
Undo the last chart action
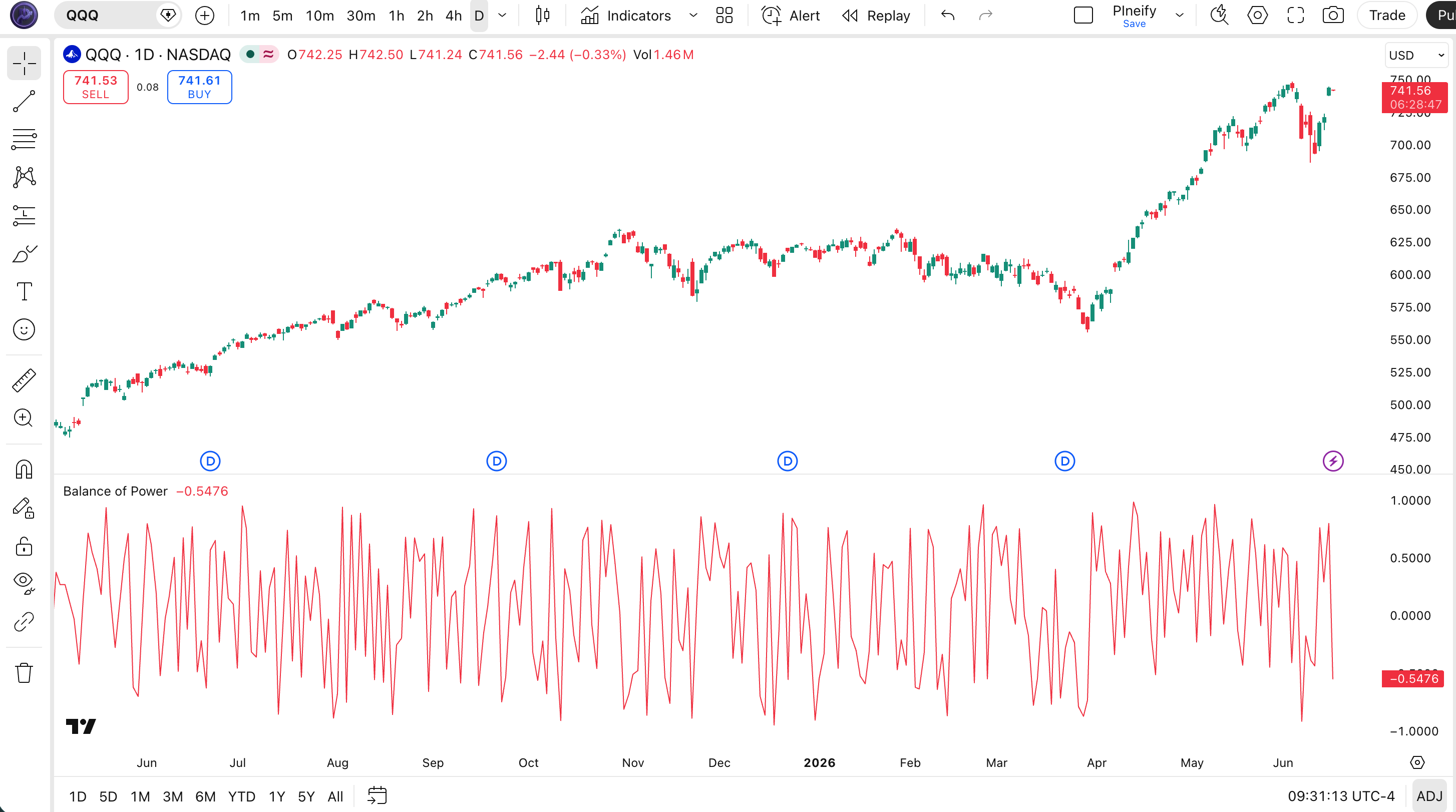[x=948, y=15]
